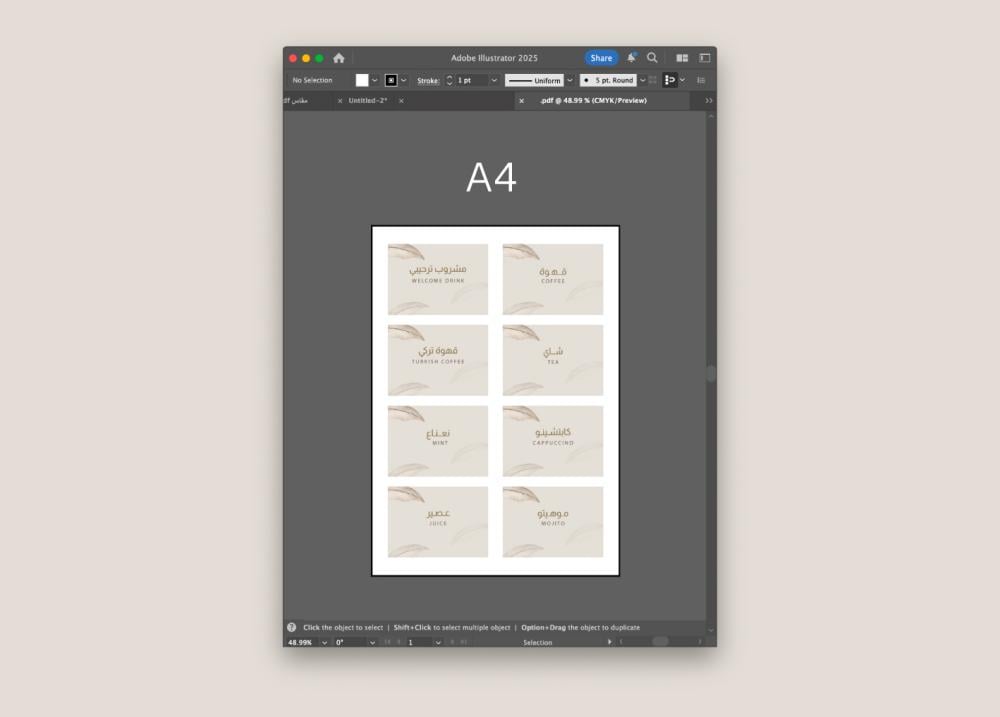
Task: Expand the 5 pt. Round brush dropdown
Action: [642, 80]
